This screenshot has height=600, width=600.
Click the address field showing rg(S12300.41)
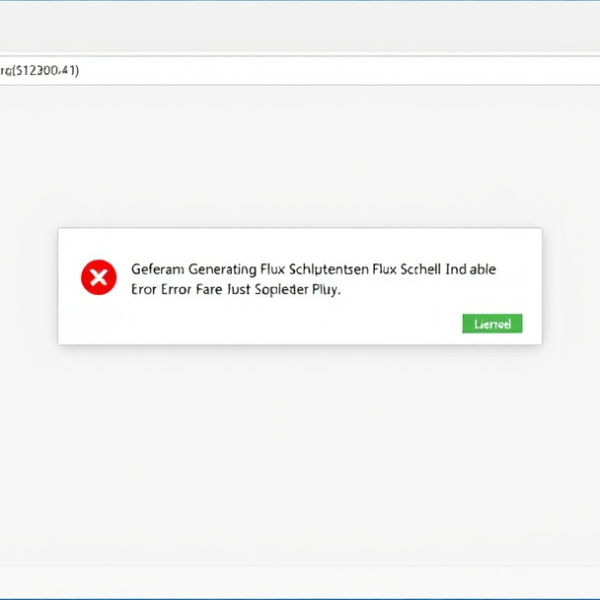pyautogui.click(x=300, y=71)
